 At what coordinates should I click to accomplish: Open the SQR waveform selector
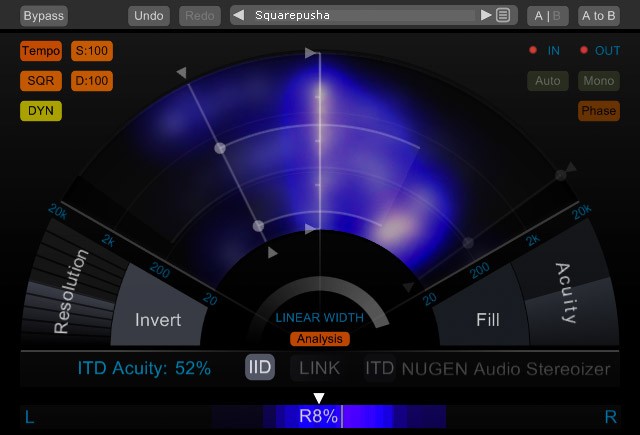tap(41, 81)
